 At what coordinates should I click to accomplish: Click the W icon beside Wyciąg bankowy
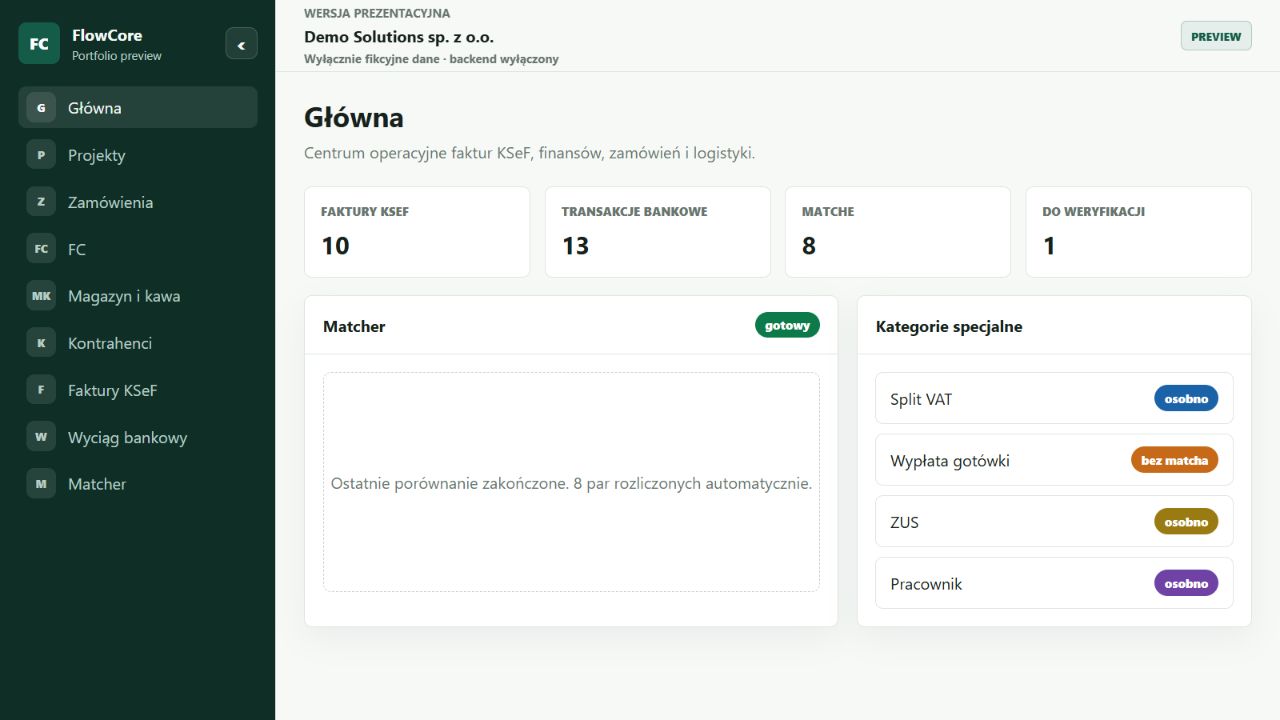(x=41, y=437)
